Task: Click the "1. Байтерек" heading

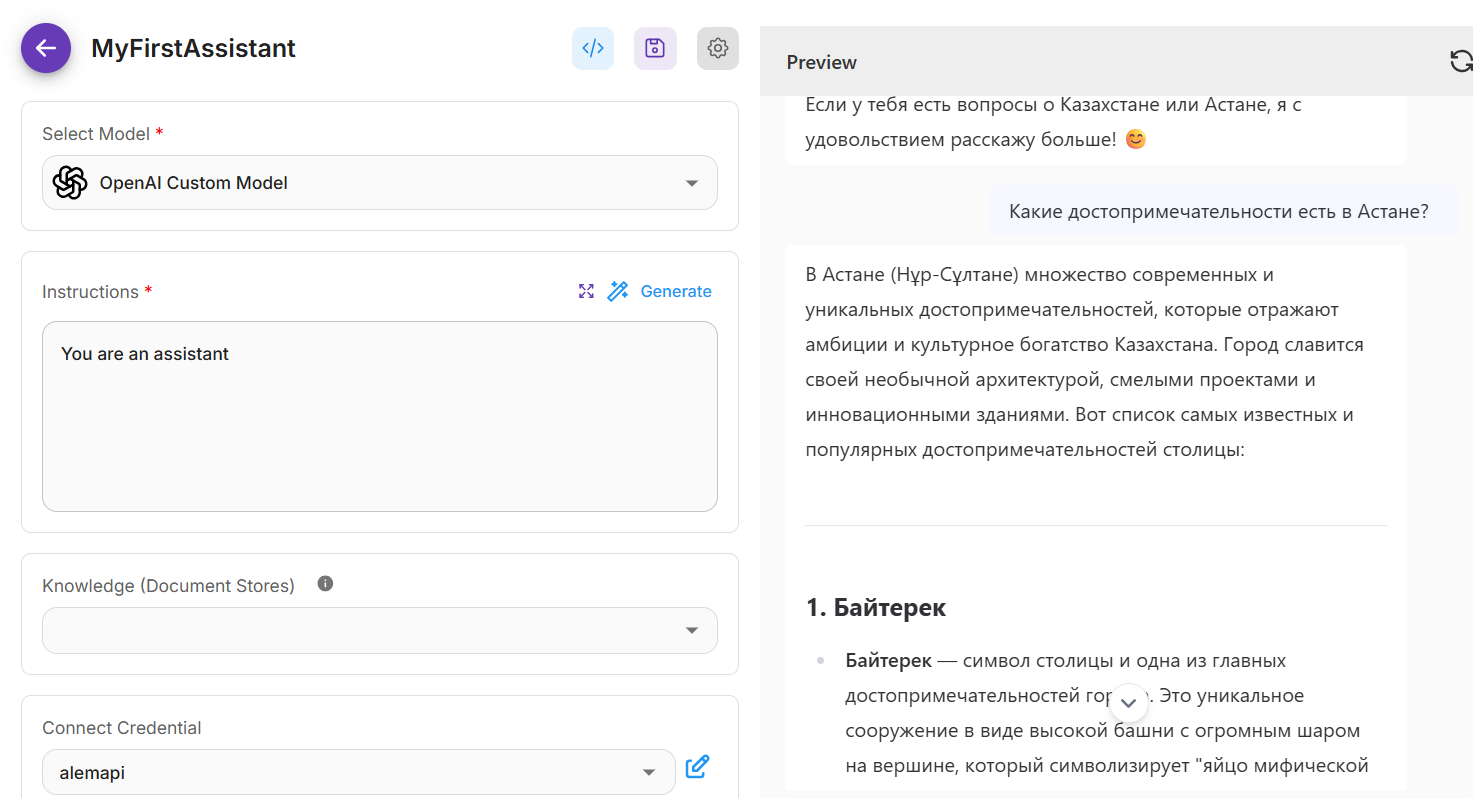Action: (875, 607)
